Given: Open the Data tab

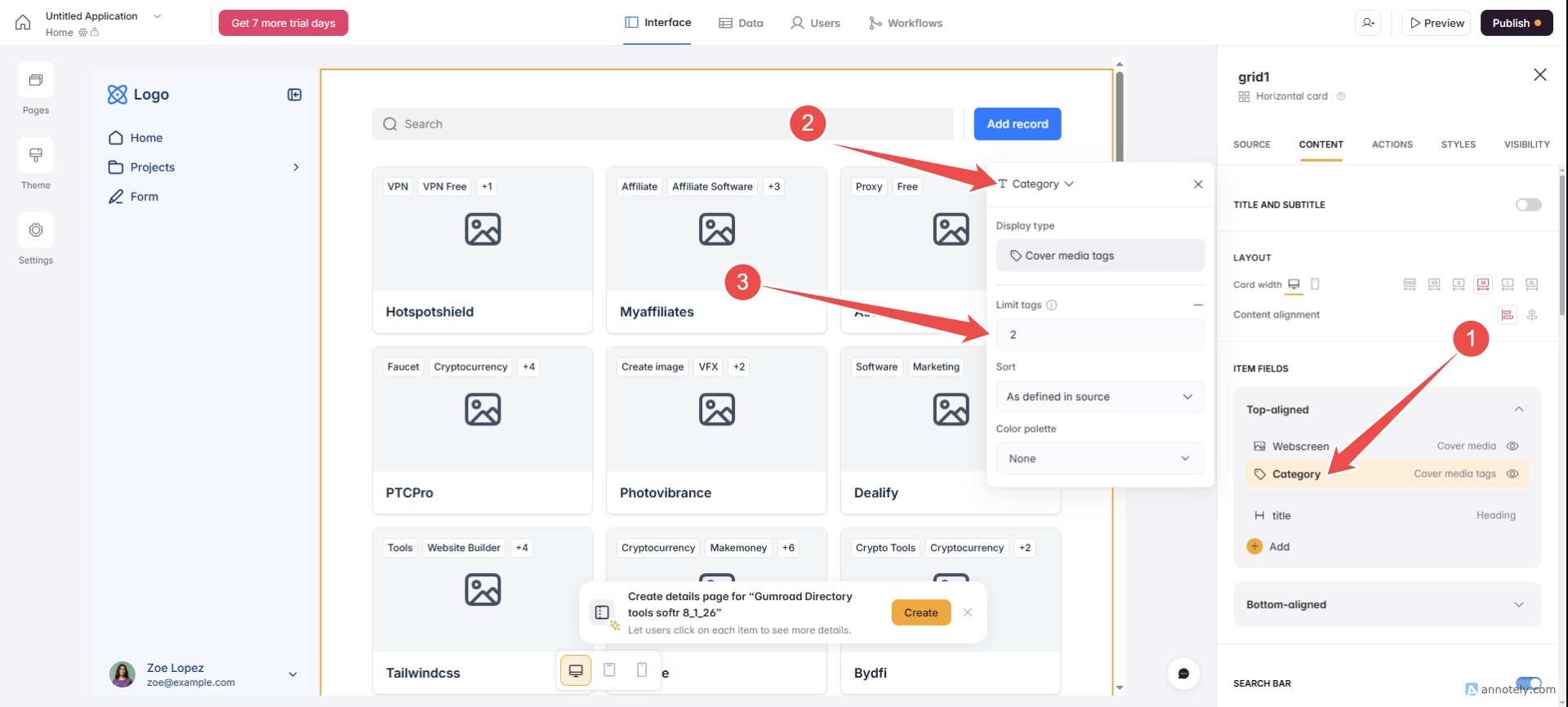Looking at the screenshot, I should coord(741,23).
